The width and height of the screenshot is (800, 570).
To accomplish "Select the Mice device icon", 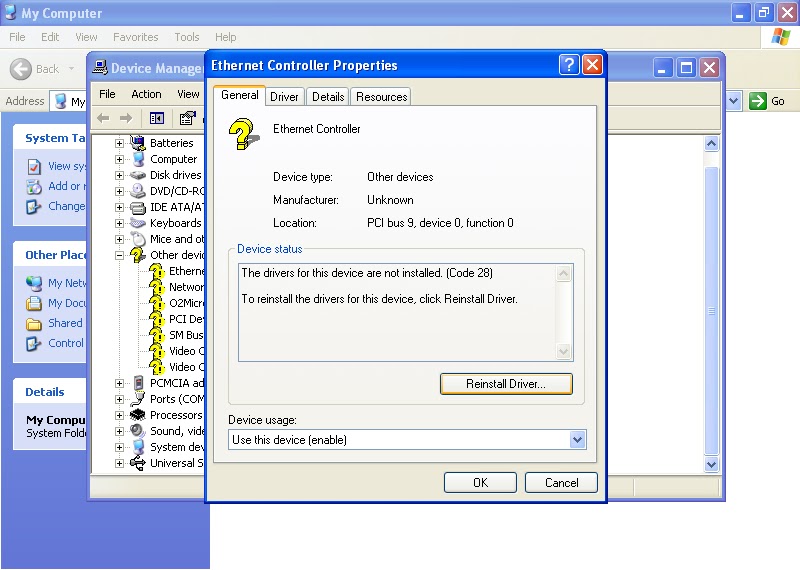I will 138,239.
